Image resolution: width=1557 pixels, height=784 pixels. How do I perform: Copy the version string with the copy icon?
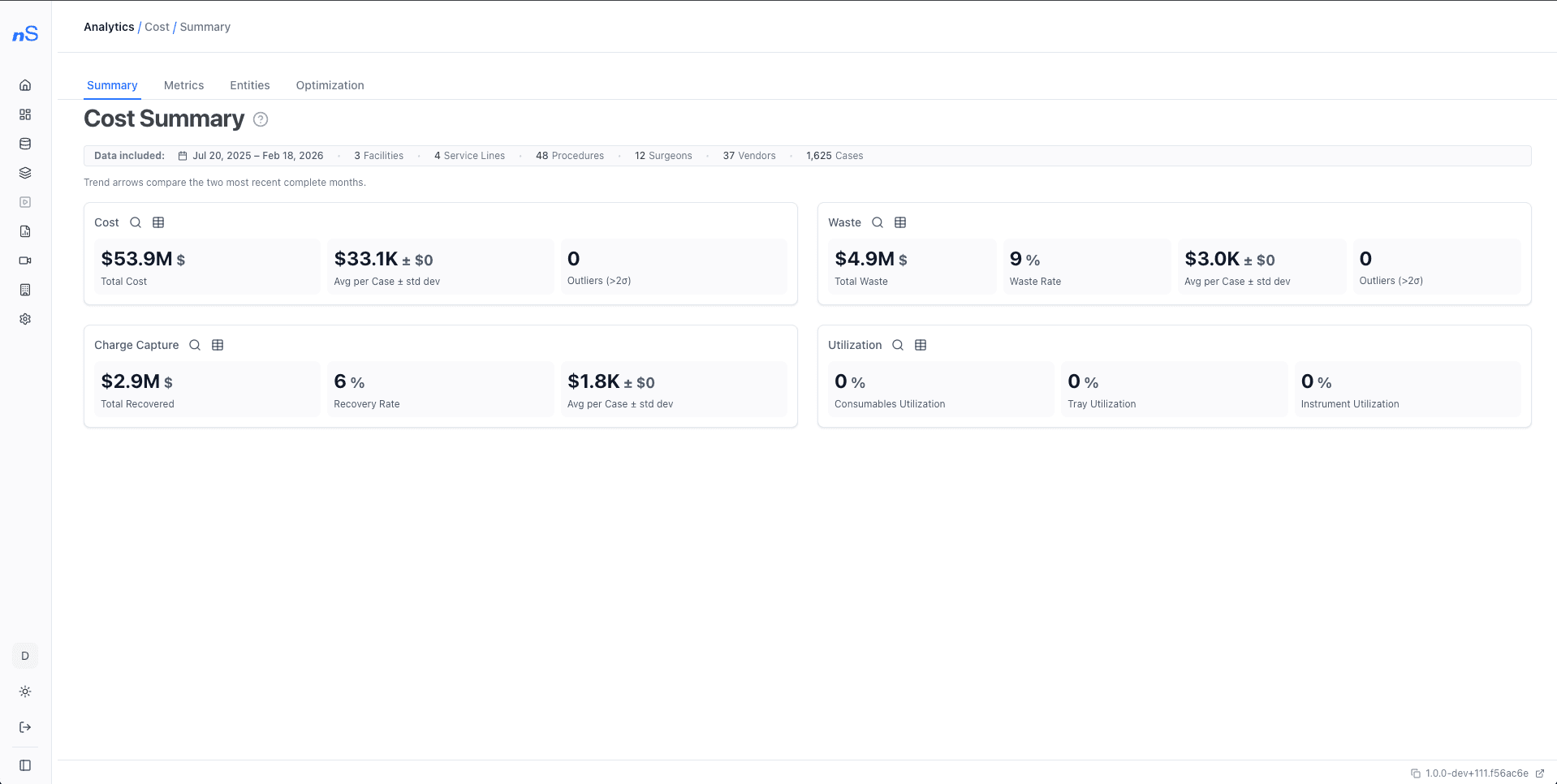[1416, 773]
